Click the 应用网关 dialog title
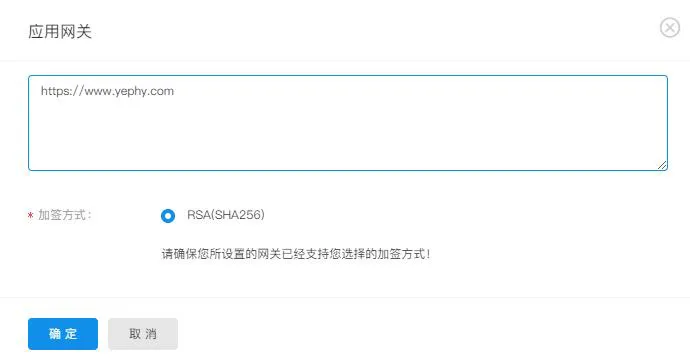 pos(60,32)
